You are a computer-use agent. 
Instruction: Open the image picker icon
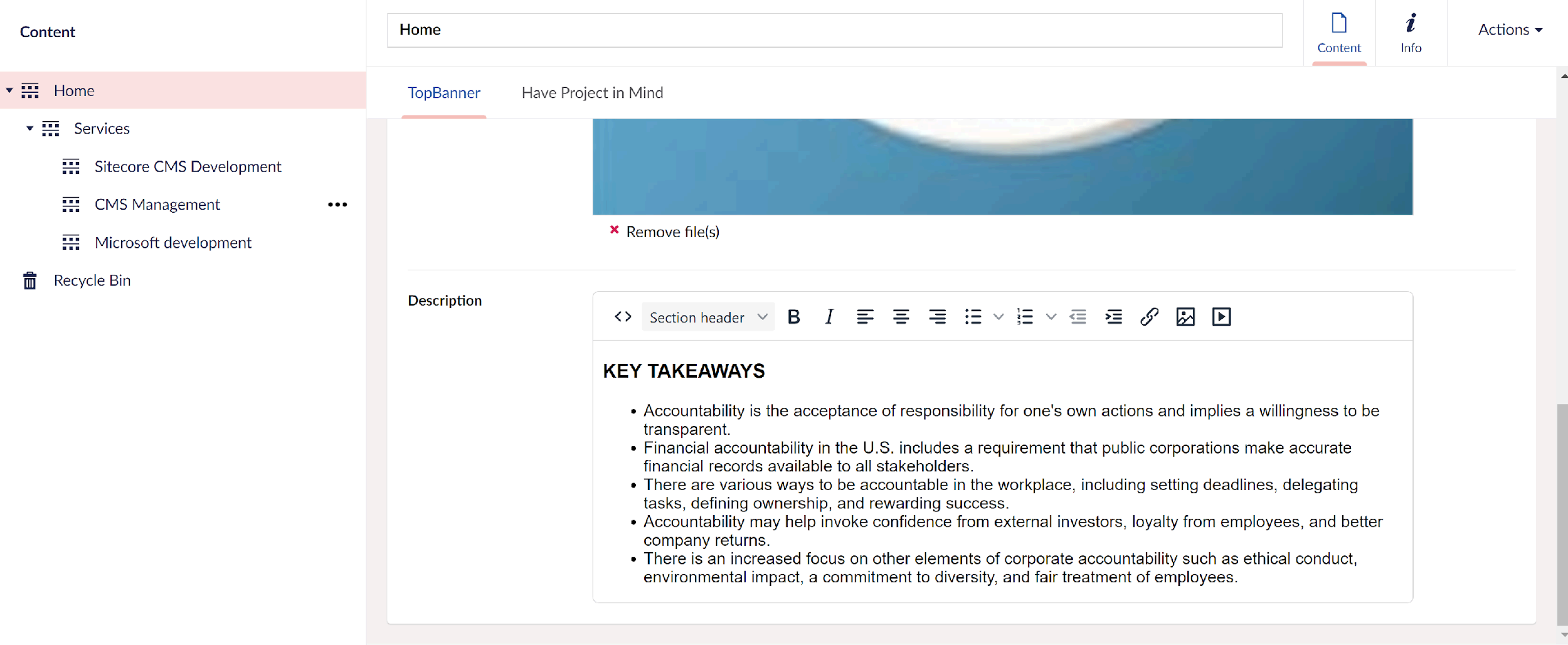pyautogui.click(x=1185, y=317)
